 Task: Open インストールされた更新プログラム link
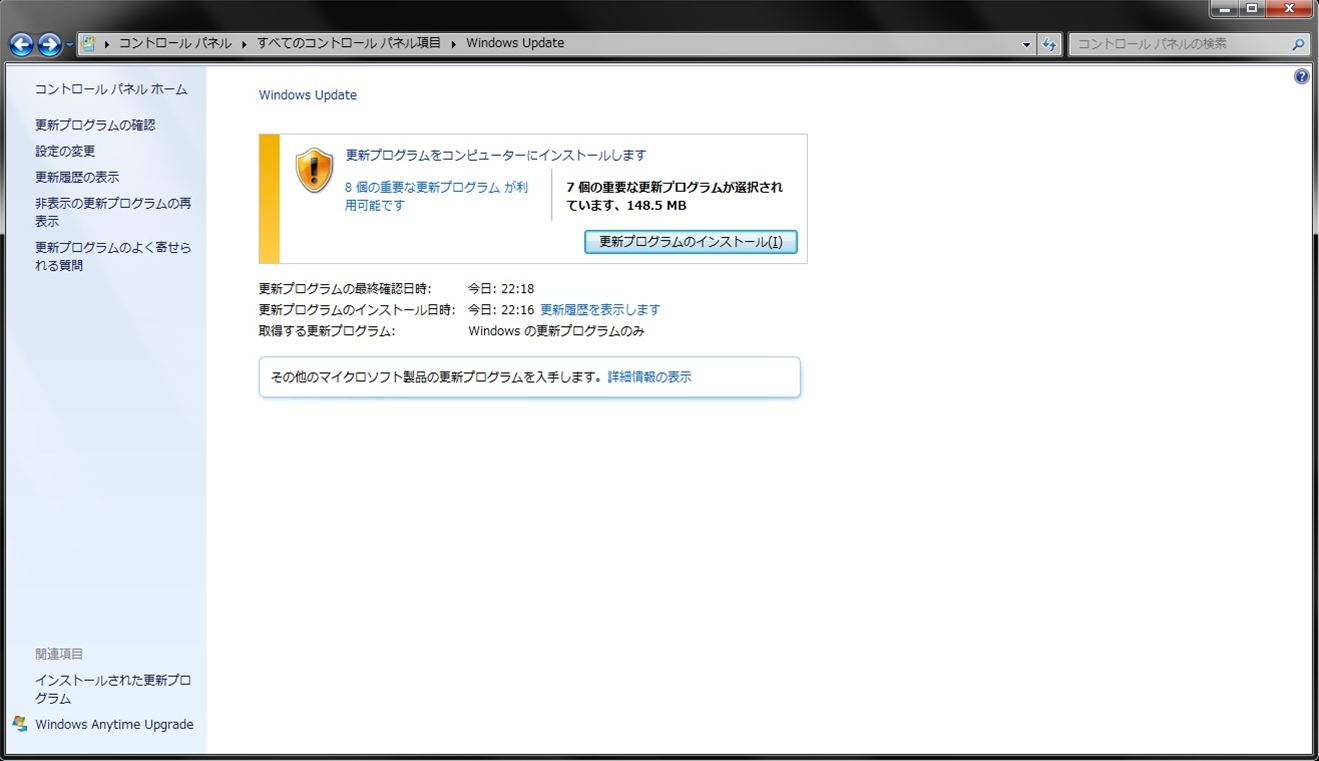click(113, 689)
